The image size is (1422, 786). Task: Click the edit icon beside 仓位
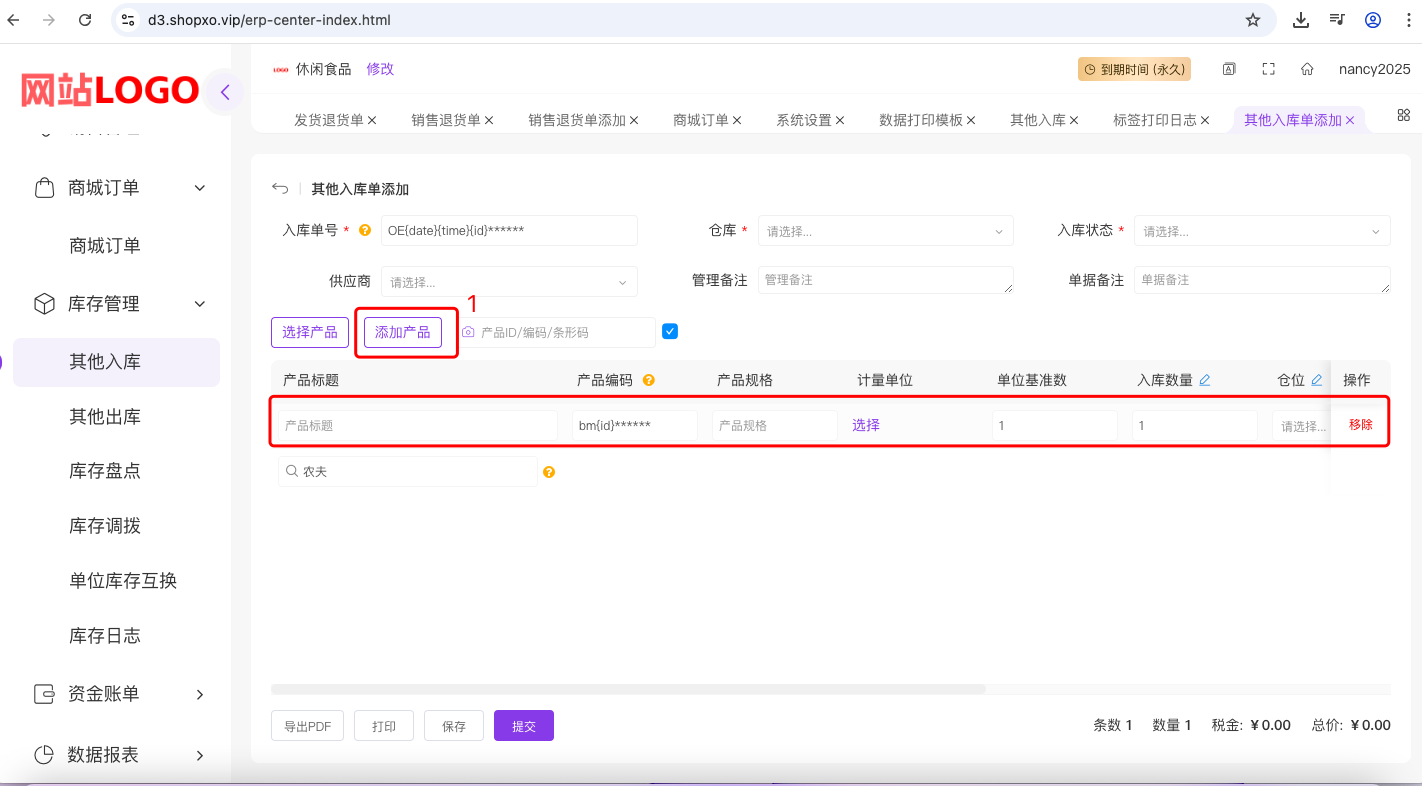point(1317,380)
